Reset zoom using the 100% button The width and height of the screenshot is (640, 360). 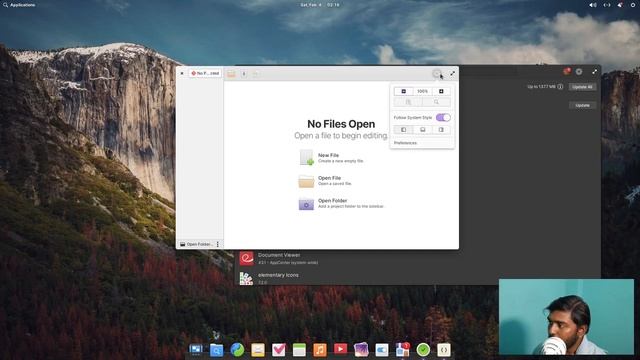(x=422, y=91)
